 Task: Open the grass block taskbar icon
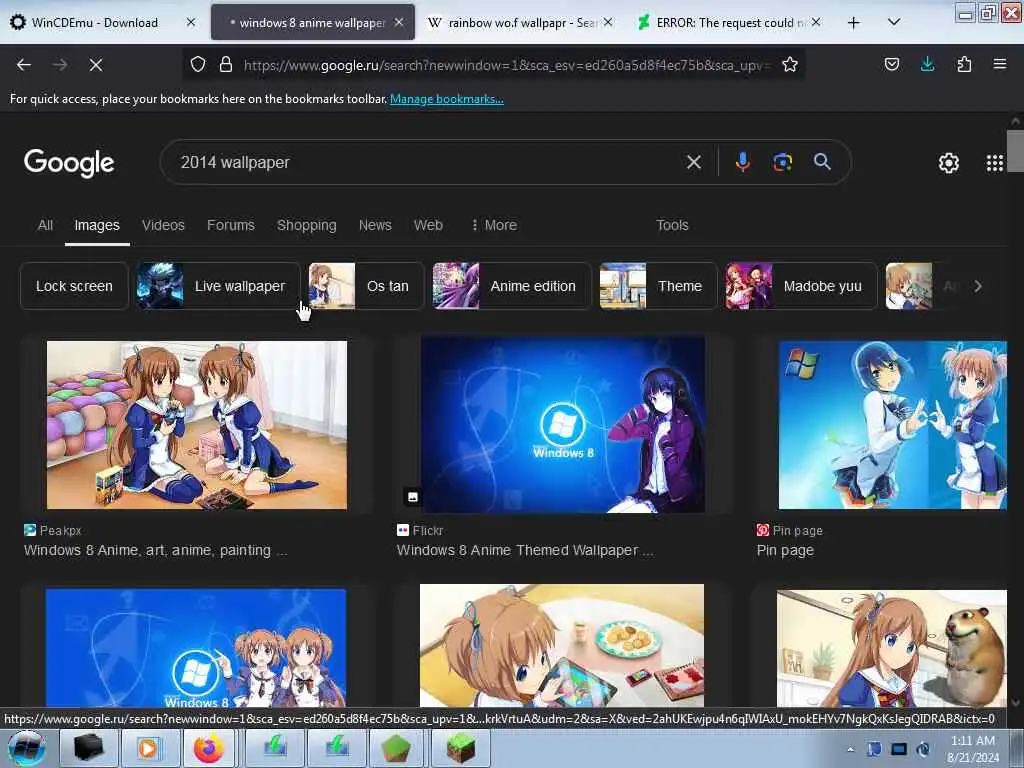[x=460, y=748]
